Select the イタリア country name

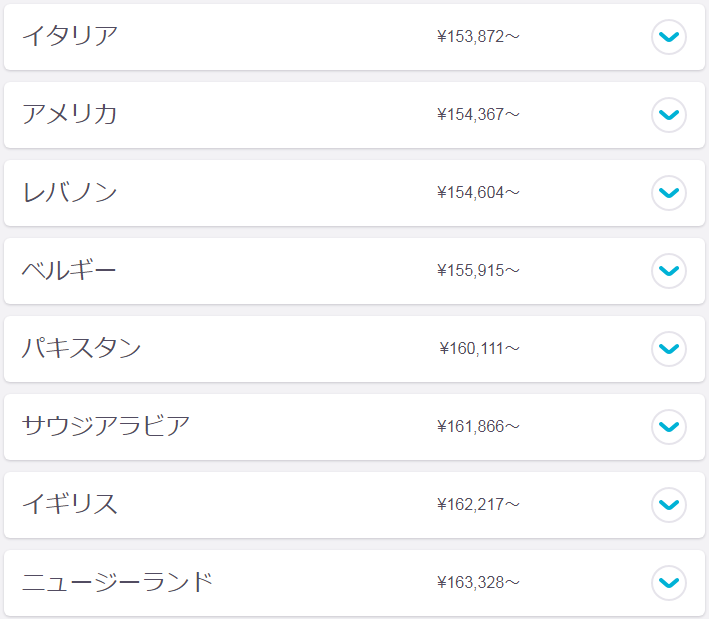pos(70,36)
